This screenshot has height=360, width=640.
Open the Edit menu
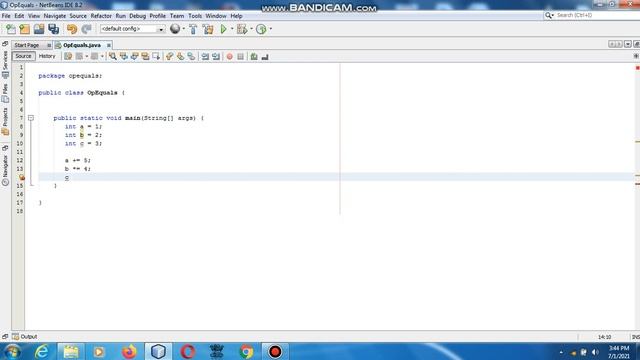(19, 16)
